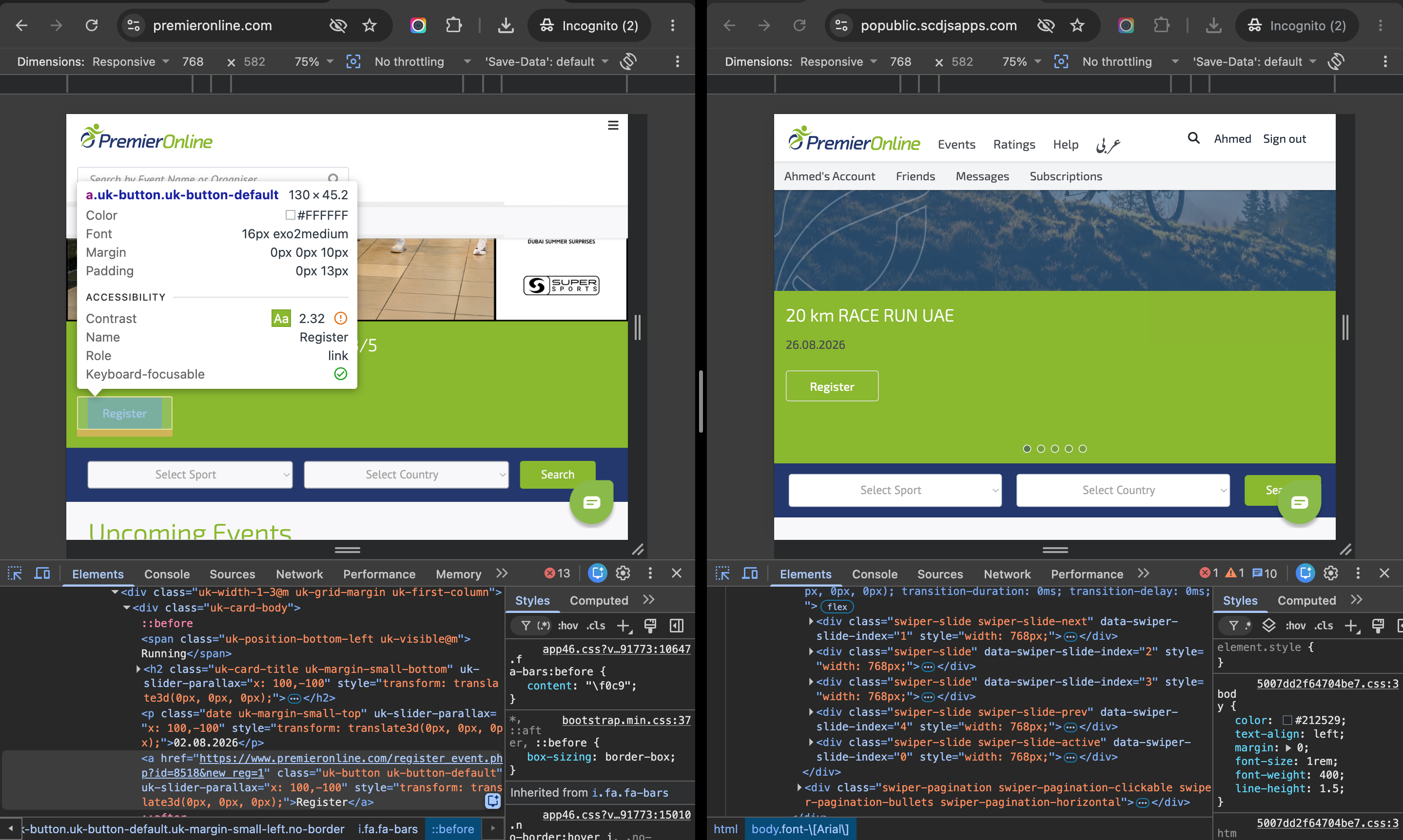Open Subscriptions tab on right PremierOnline page
This screenshot has height=840, width=1403.
pyautogui.click(x=1066, y=176)
